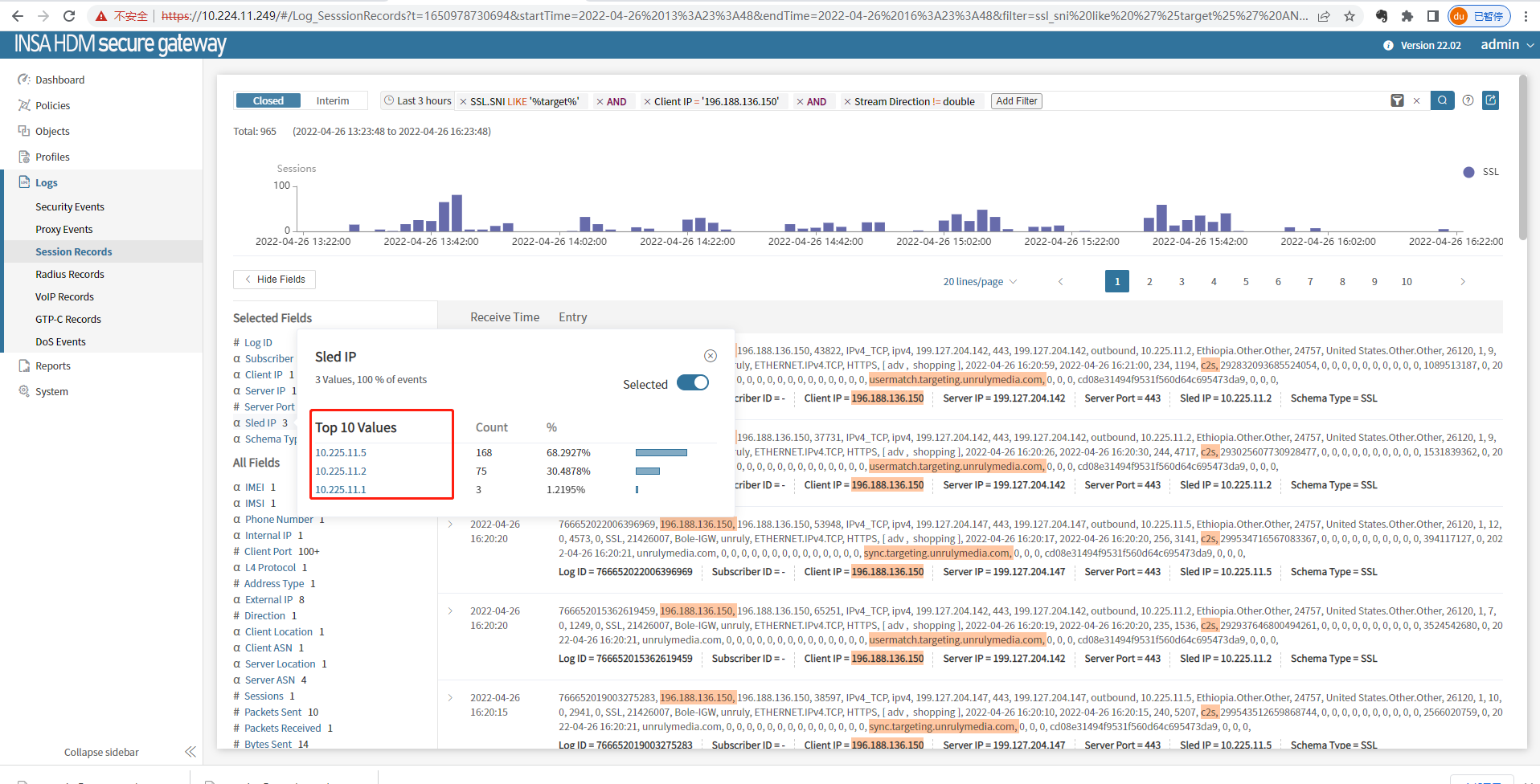Reload the page using the browser refresh icon
Image resolution: width=1540 pixels, height=784 pixels.
click(69, 16)
